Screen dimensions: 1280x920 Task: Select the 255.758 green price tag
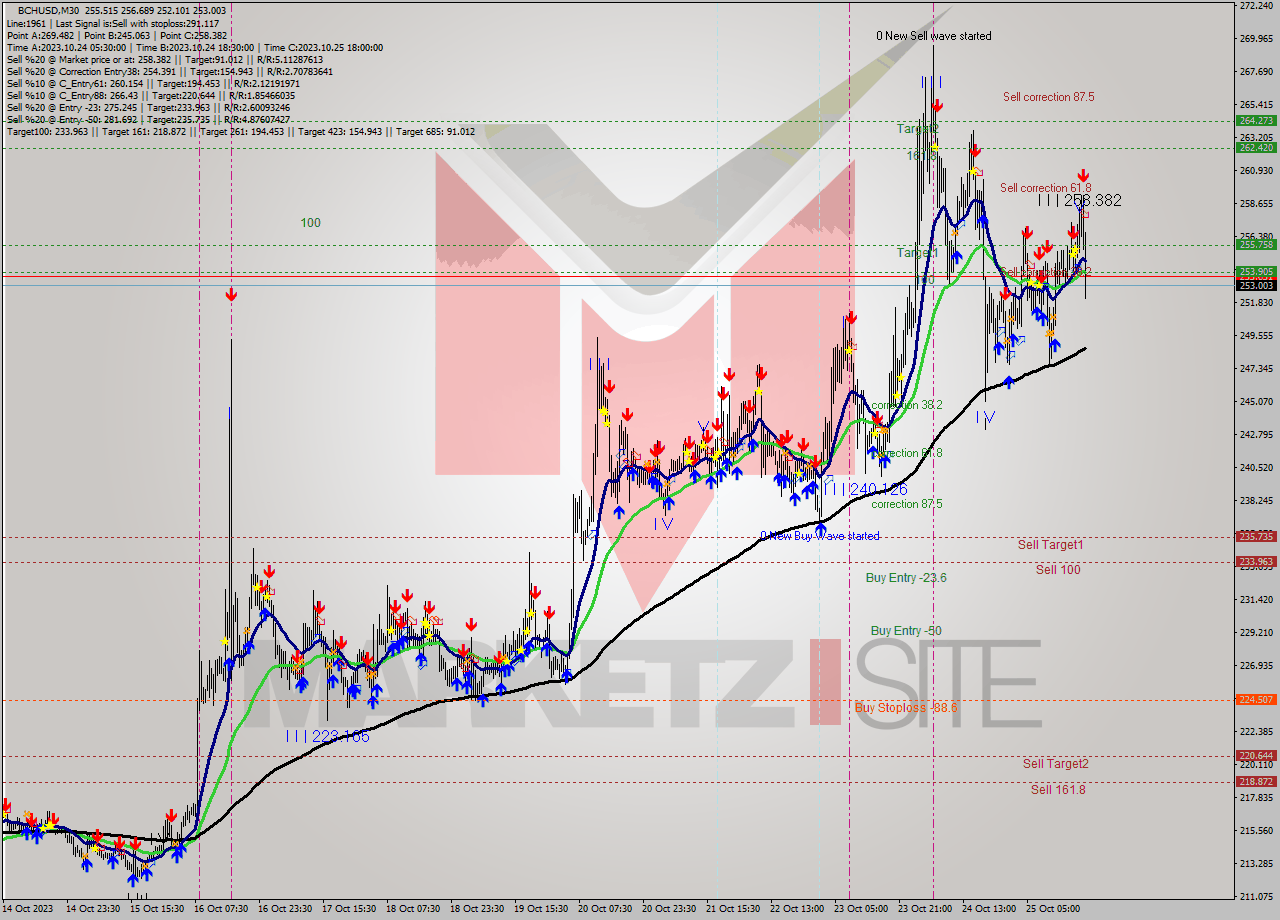(x=1257, y=244)
